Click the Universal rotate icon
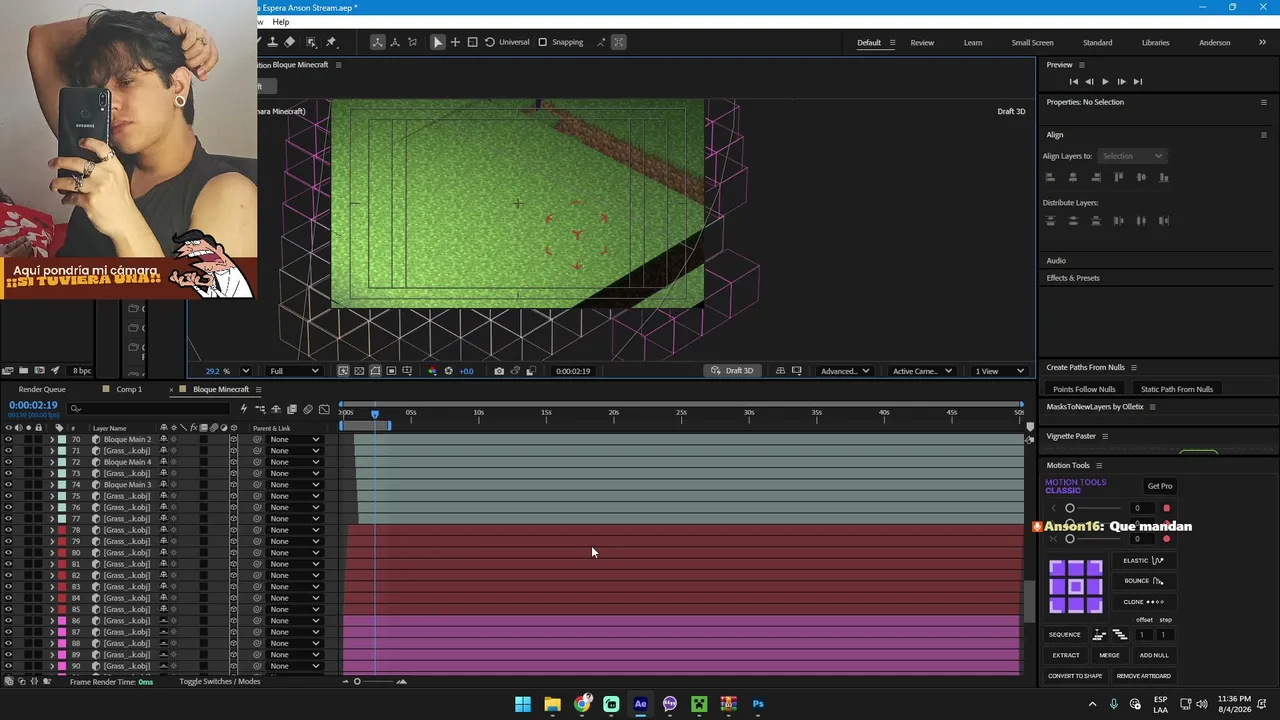1280x720 pixels. pos(490,42)
